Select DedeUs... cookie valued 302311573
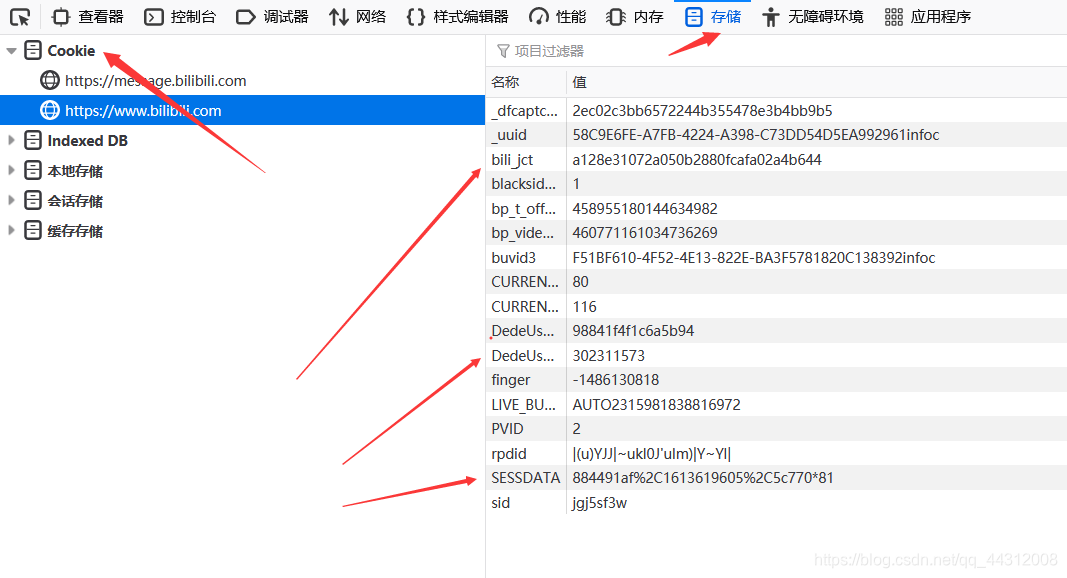Screen dimensions: 1067x578 click(x=776, y=355)
